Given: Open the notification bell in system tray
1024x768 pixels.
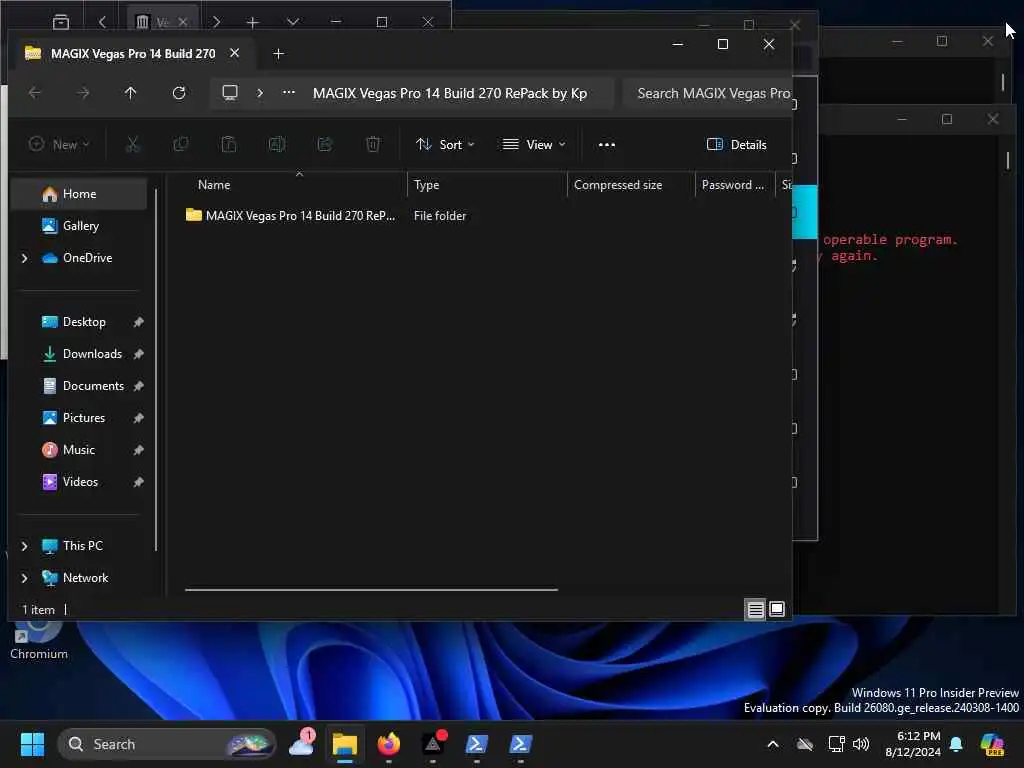Looking at the screenshot, I should click(x=956, y=744).
